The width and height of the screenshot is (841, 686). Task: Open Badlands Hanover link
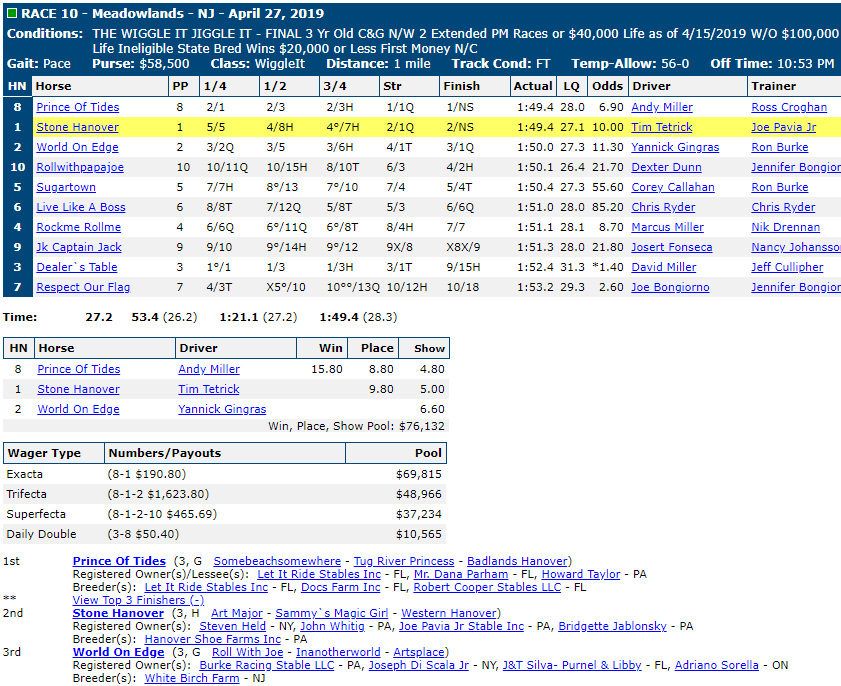[x=517, y=561]
